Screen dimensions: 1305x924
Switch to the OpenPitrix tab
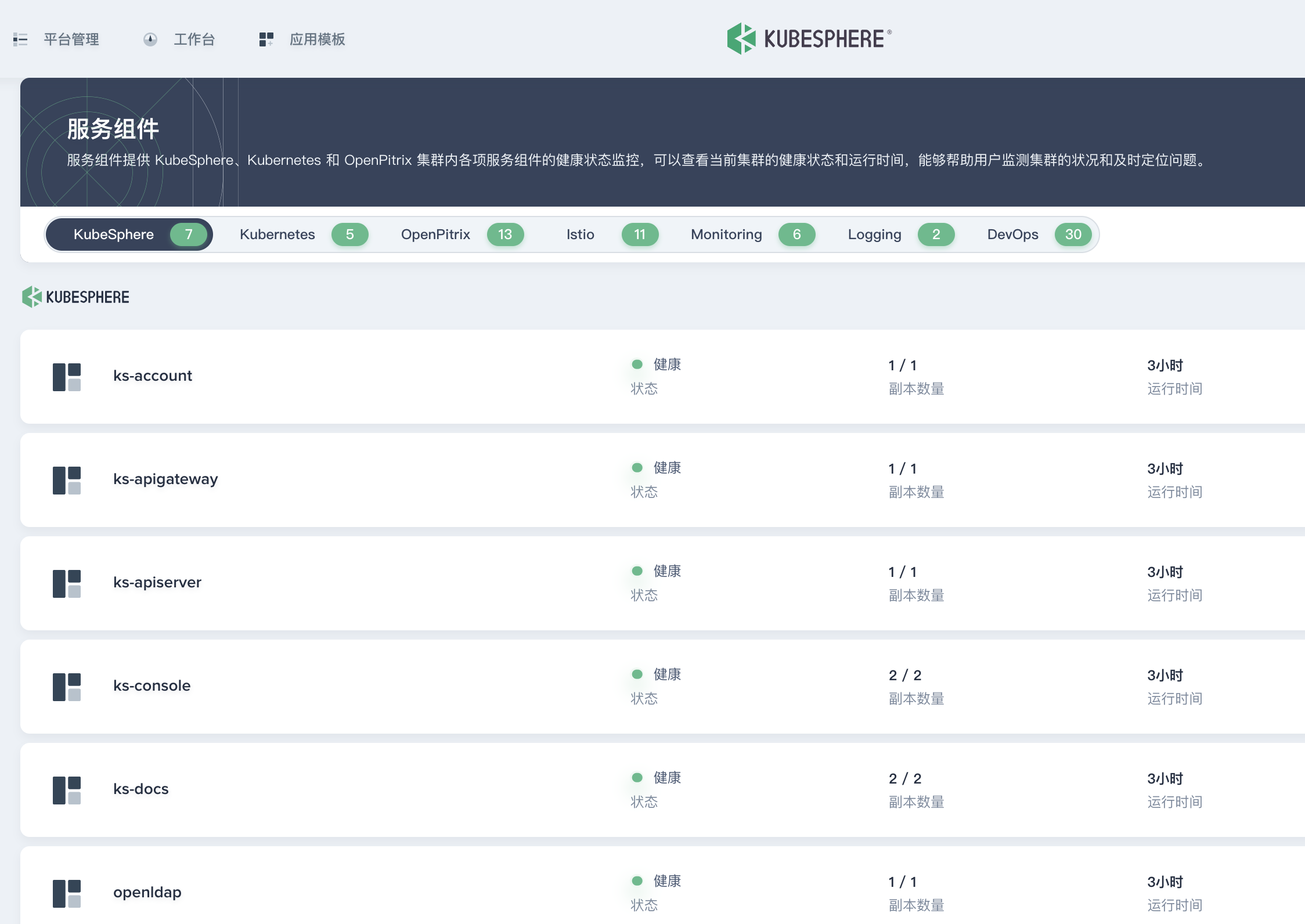(x=462, y=234)
